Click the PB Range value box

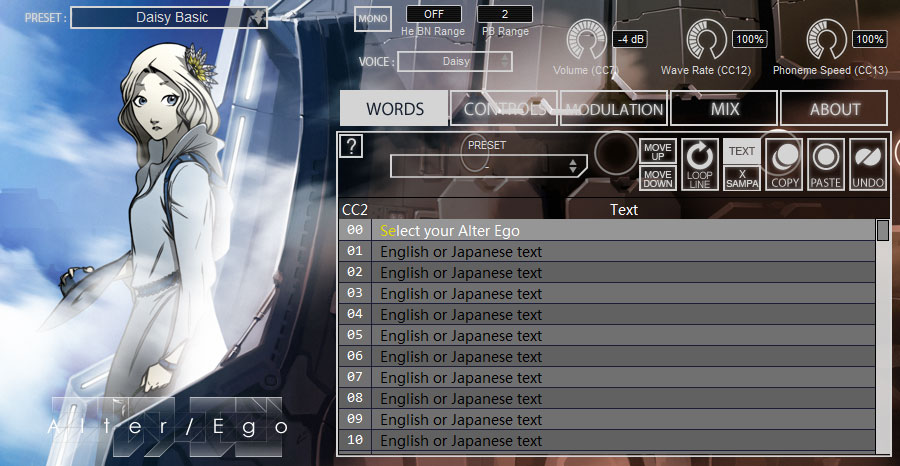tap(505, 14)
